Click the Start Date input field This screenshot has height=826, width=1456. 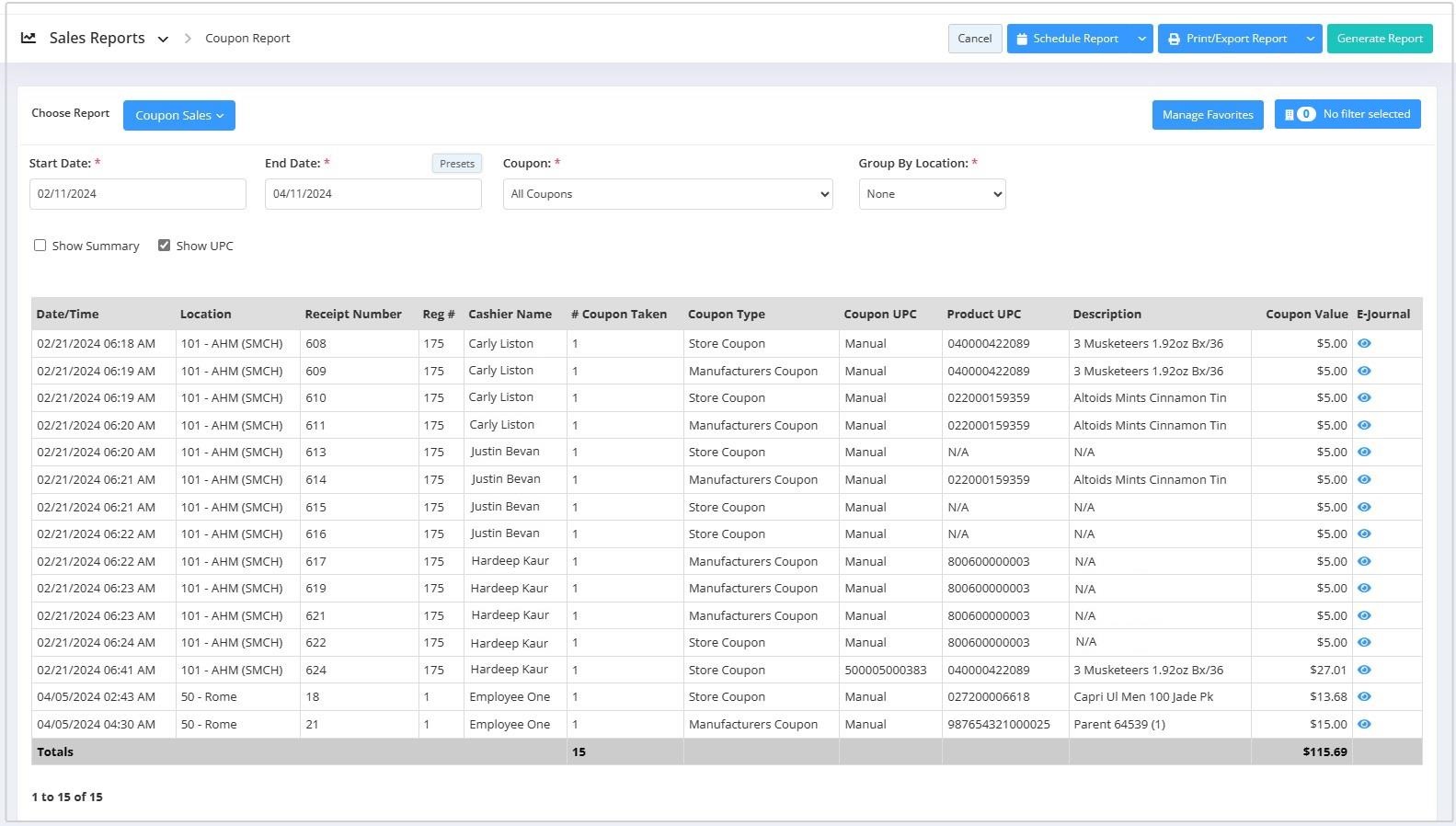click(x=137, y=194)
